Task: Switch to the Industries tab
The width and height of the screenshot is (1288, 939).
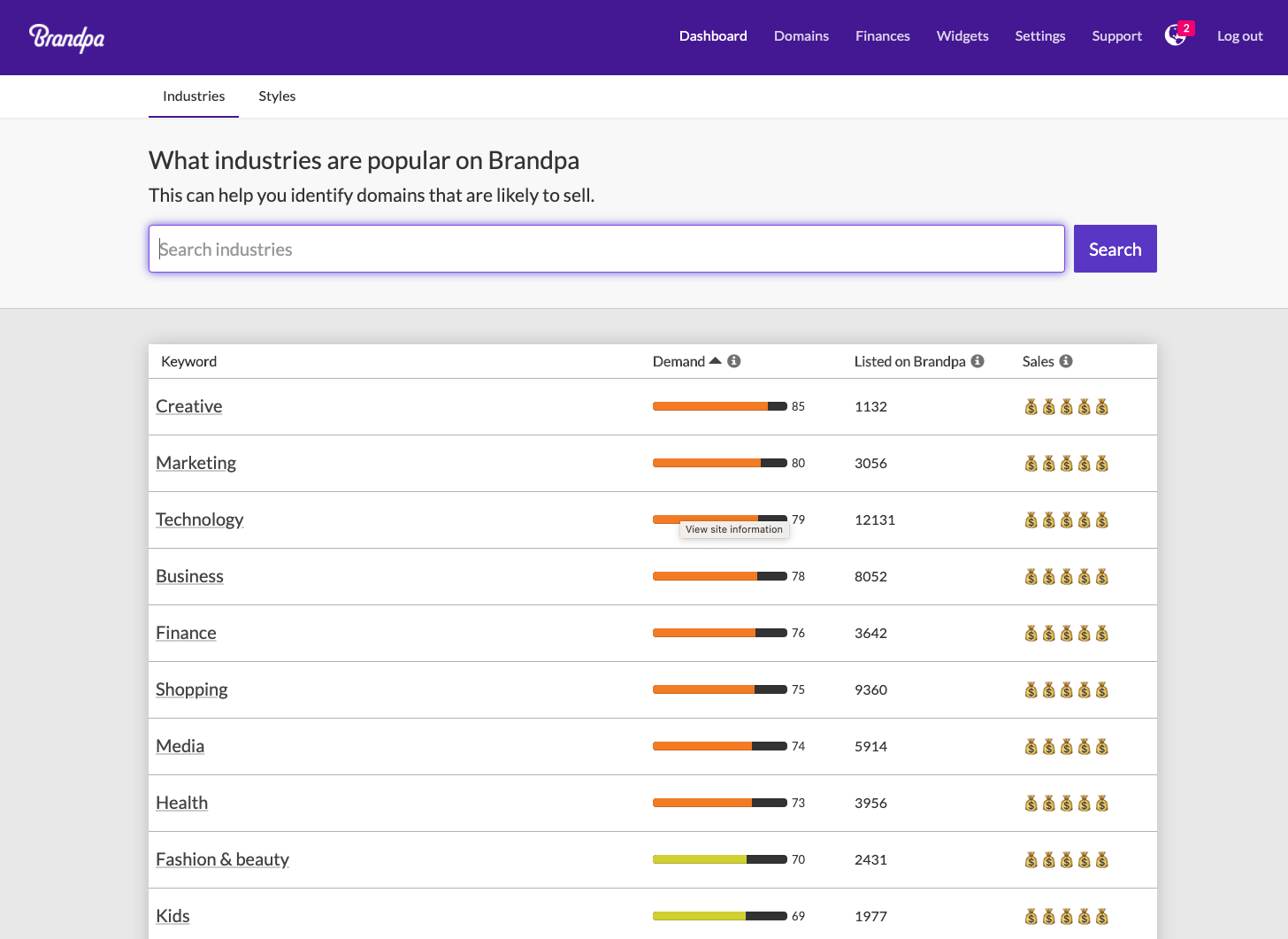Action: (194, 96)
